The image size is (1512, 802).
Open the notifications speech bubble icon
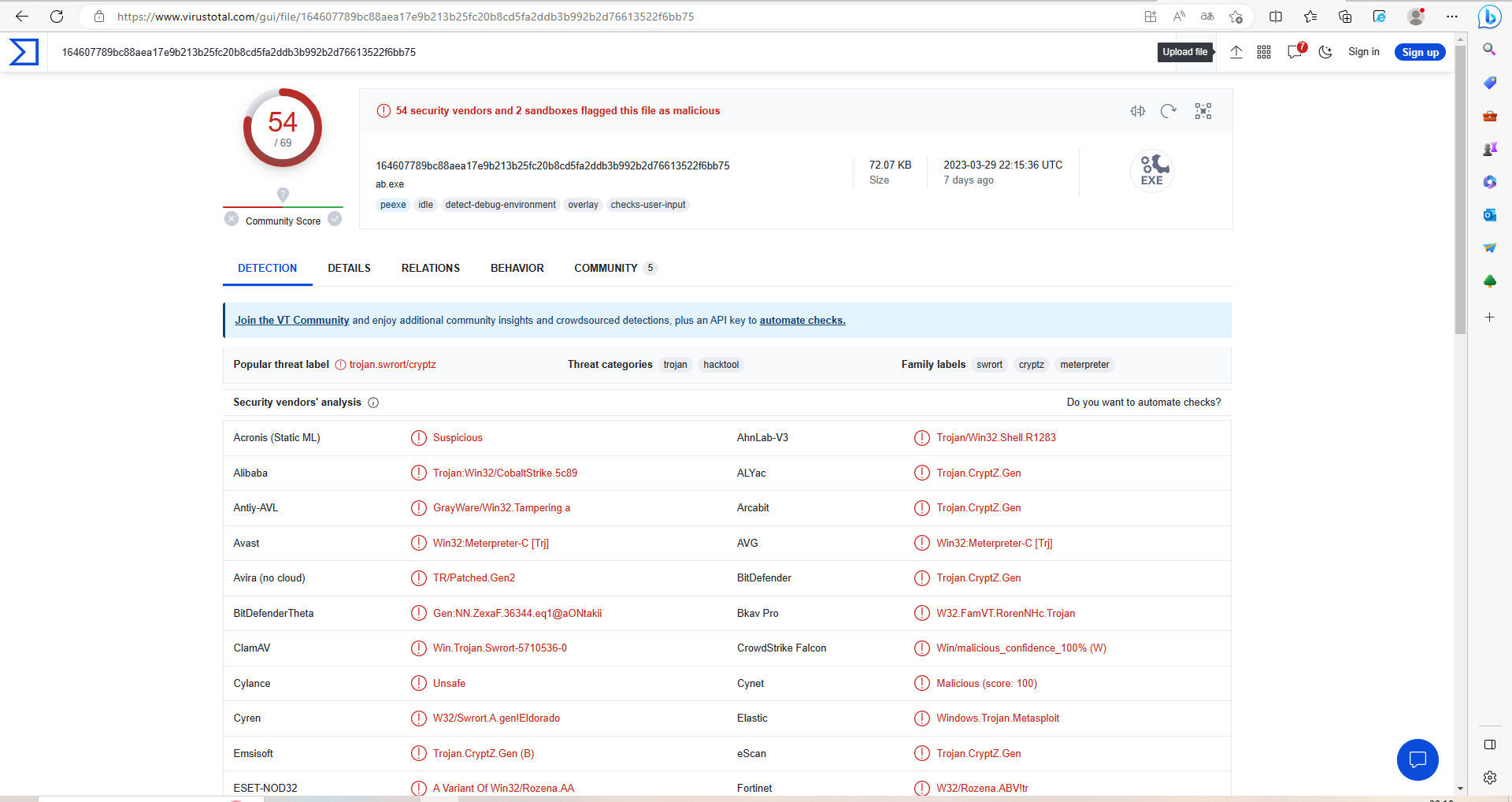(1295, 52)
